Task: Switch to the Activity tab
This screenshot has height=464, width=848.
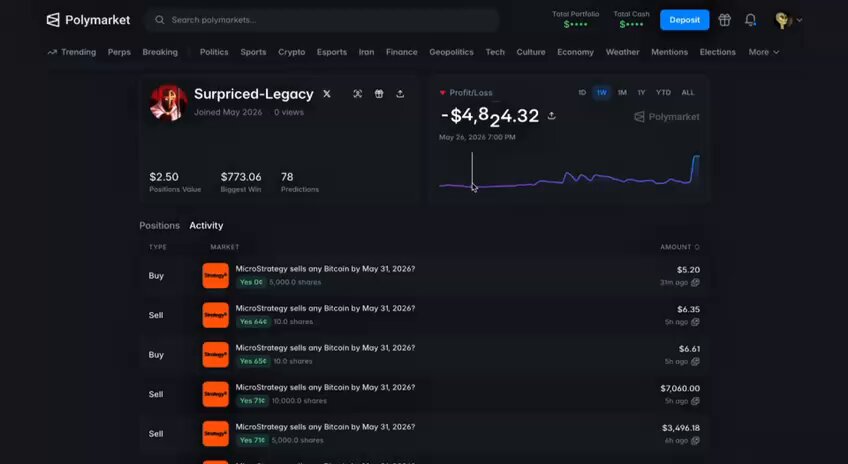Action: 206,226
